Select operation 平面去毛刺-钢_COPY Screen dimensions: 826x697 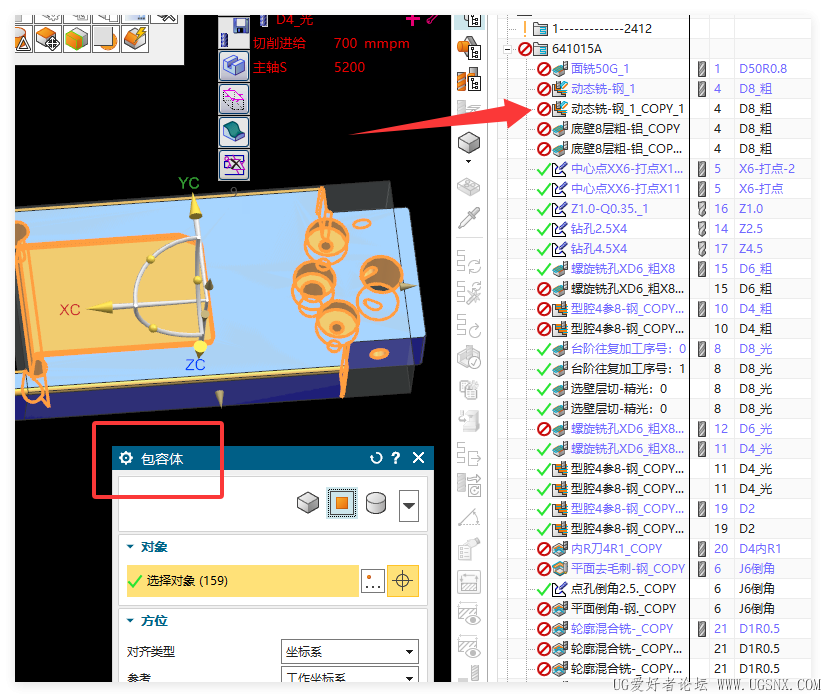tap(628, 568)
